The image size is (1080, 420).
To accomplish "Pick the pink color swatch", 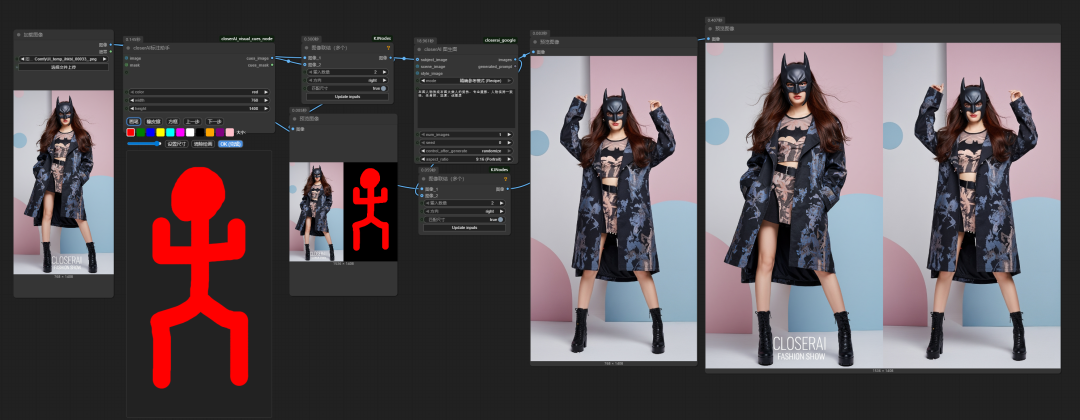I will [230, 132].
